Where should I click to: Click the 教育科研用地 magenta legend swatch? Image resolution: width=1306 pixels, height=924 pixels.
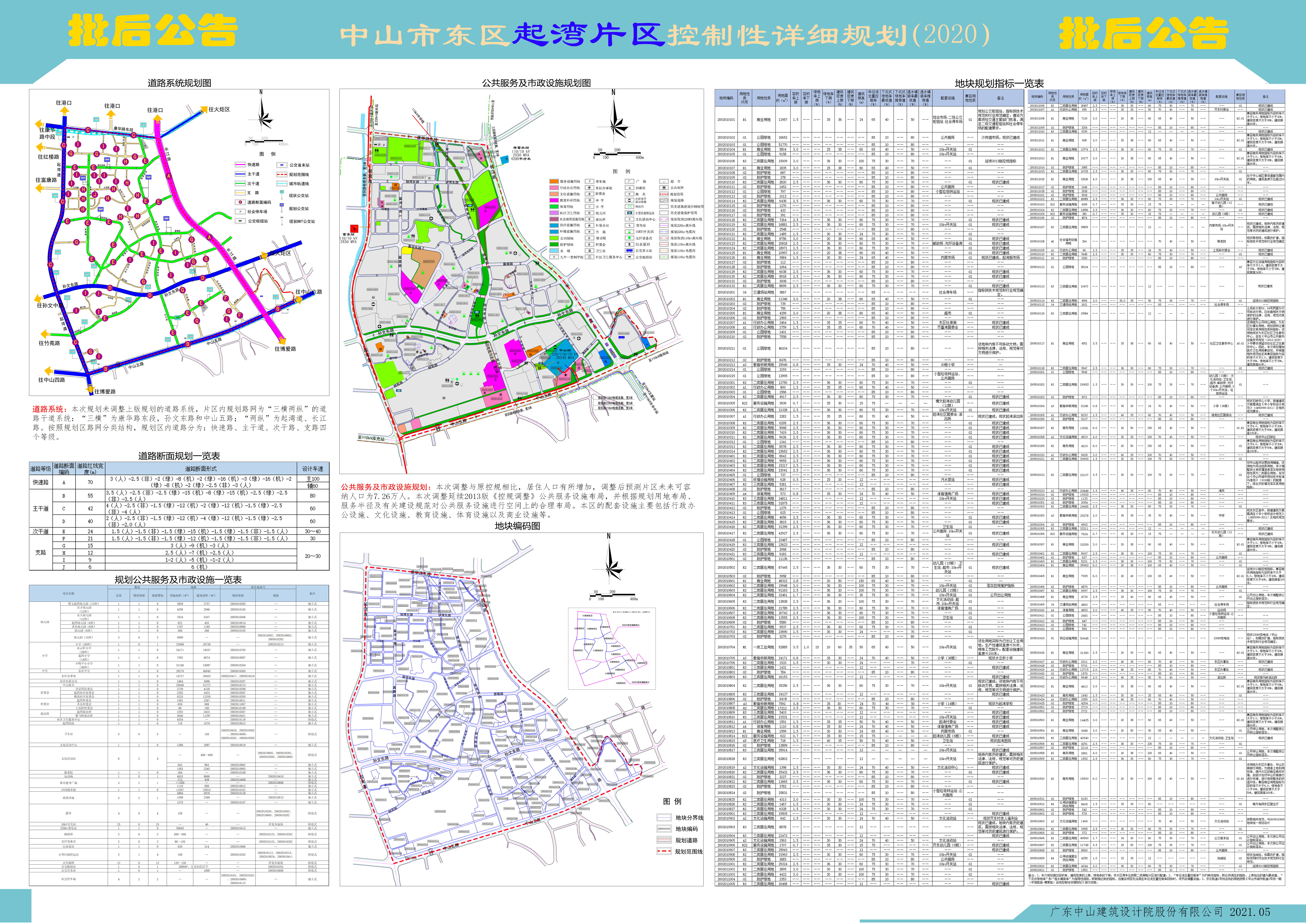pos(554,200)
